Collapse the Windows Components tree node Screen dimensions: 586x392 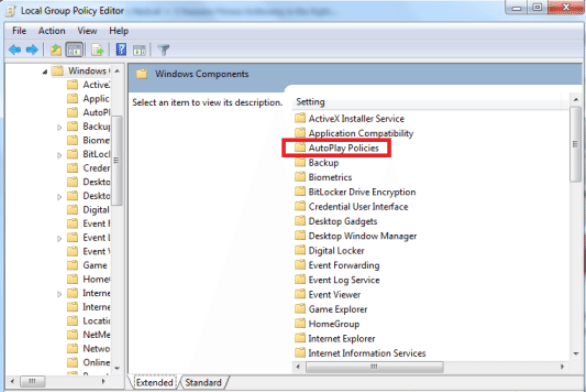(x=45, y=71)
